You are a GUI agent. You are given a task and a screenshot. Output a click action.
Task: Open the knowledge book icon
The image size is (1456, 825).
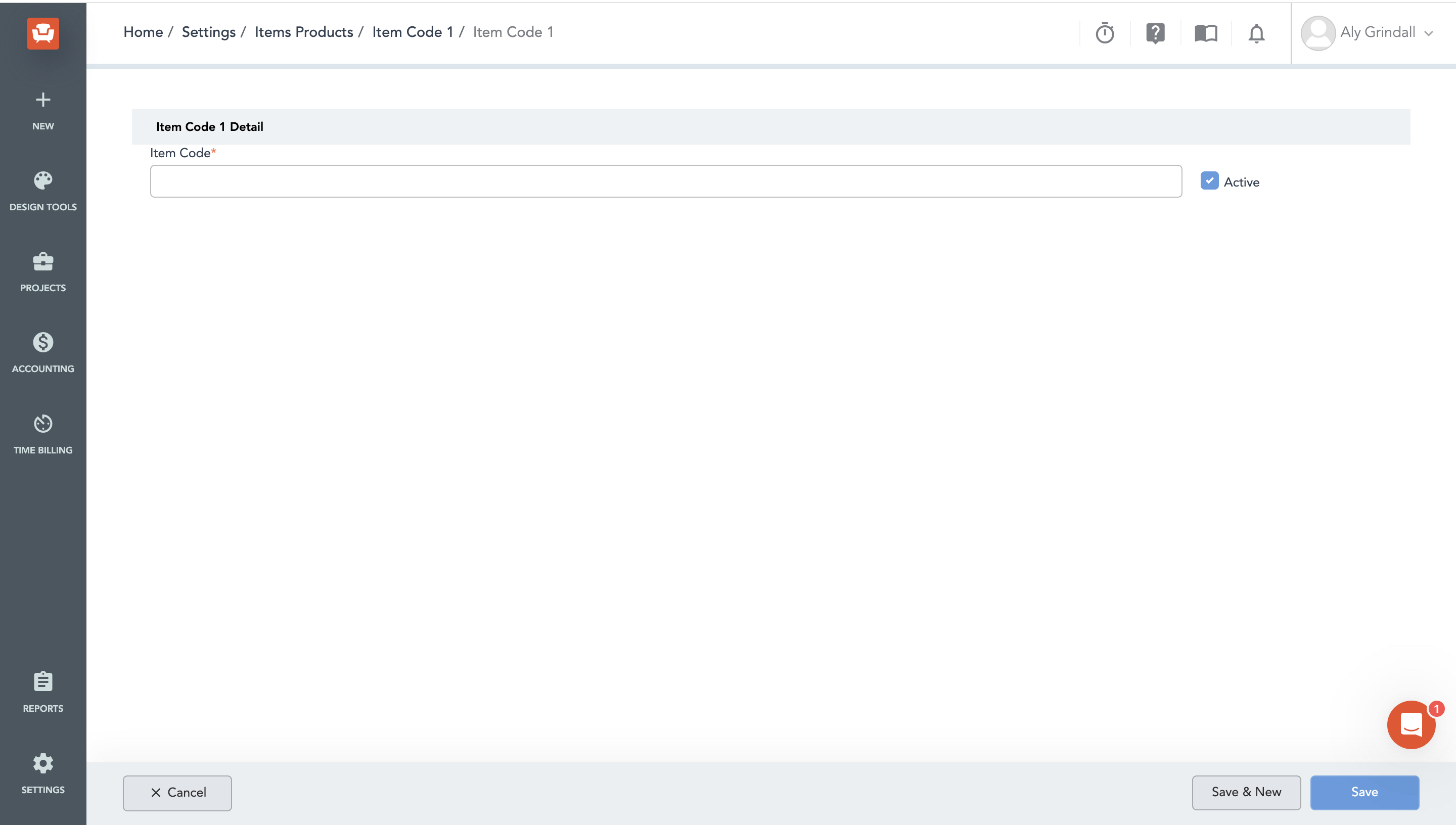click(x=1206, y=33)
